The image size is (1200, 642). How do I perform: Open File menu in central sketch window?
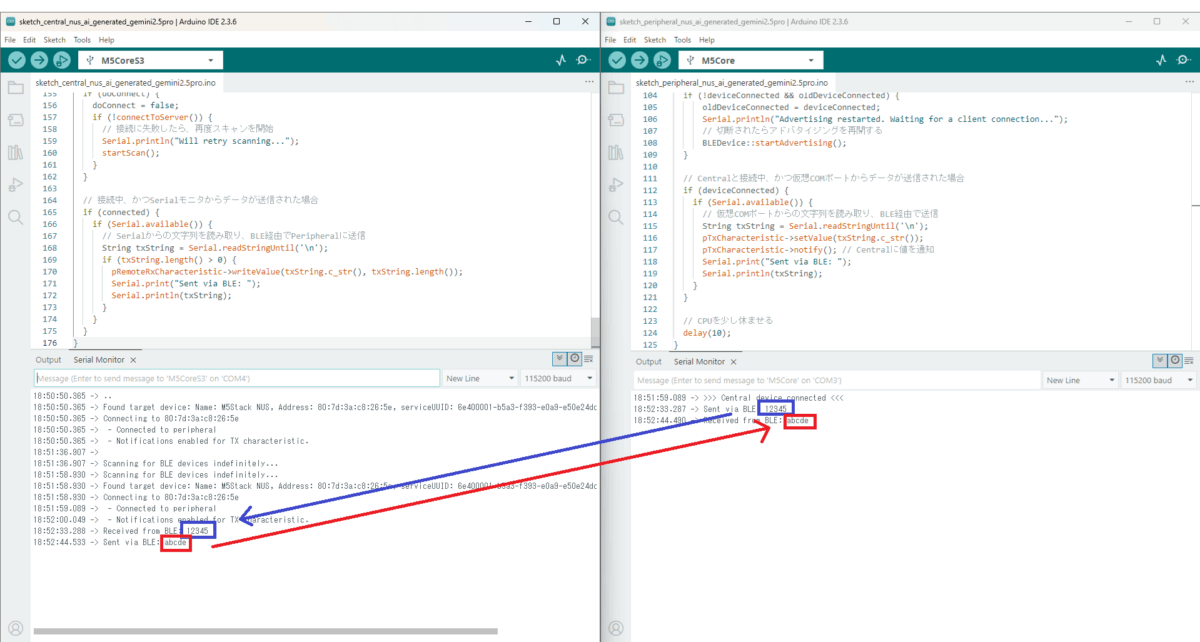tap(10, 40)
